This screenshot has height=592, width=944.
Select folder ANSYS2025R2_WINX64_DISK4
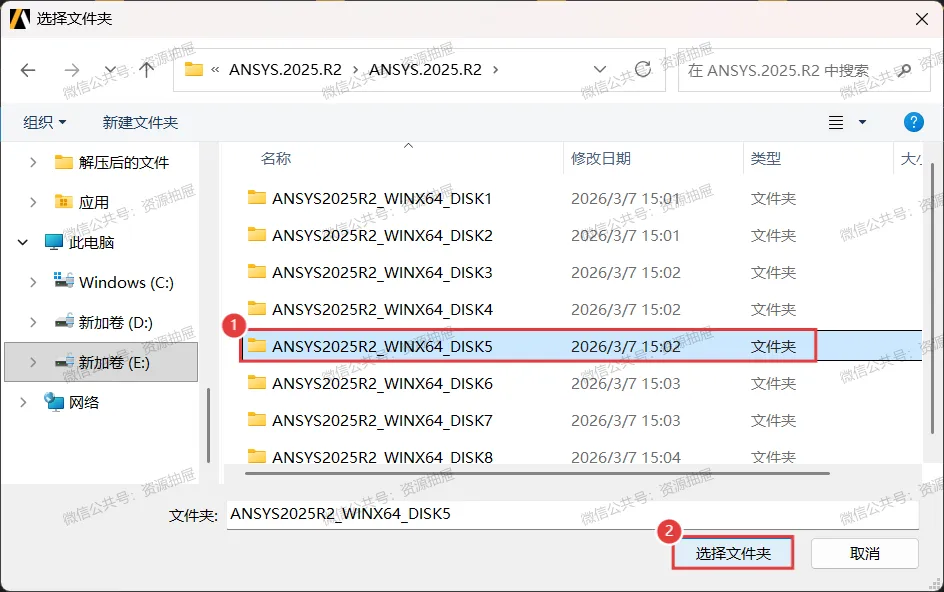point(382,310)
